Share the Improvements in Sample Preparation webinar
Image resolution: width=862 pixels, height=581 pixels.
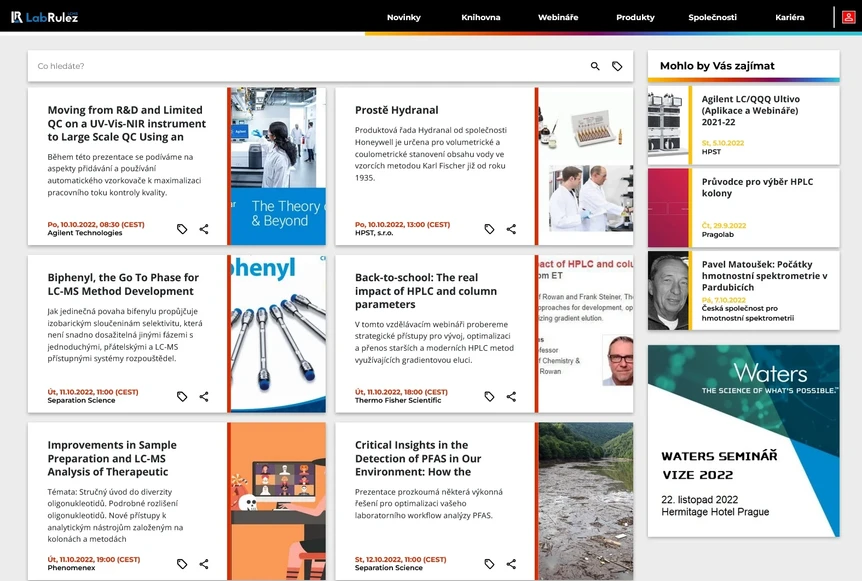[204, 564]
